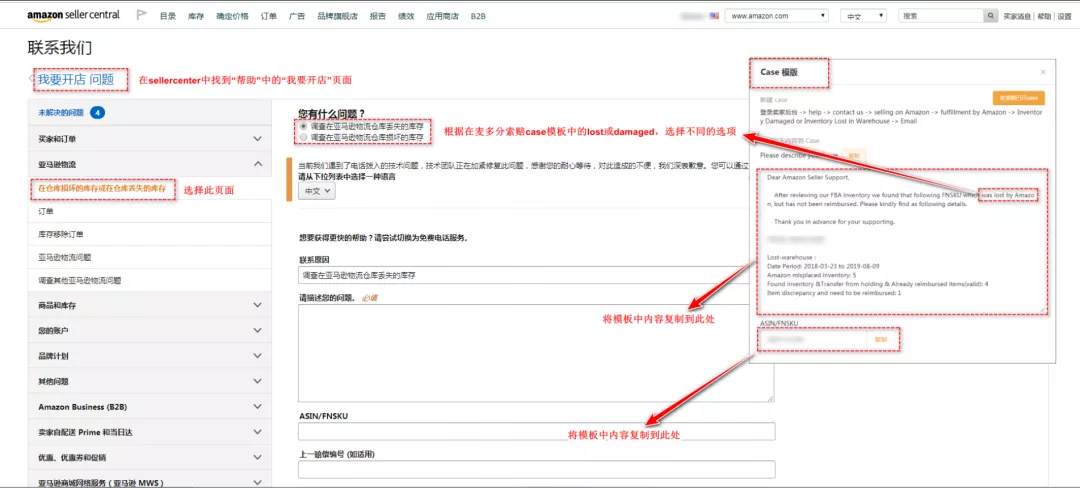Expand the 优惠、优惠券和促销 section
1080x488 pixels.
tap(150, 457)
